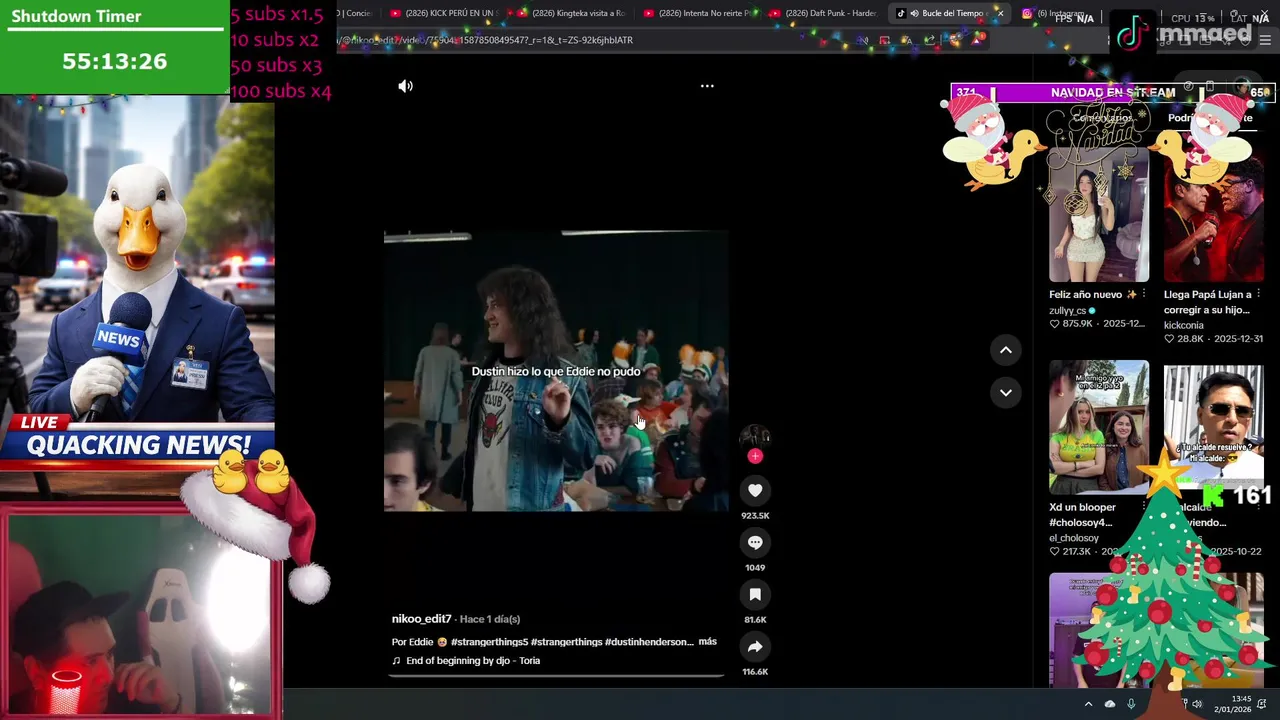Image resolution: width=1280 pixels, height=720 pixels.
Task: Share the video using the arrow icon
Action: click(755, 646)
